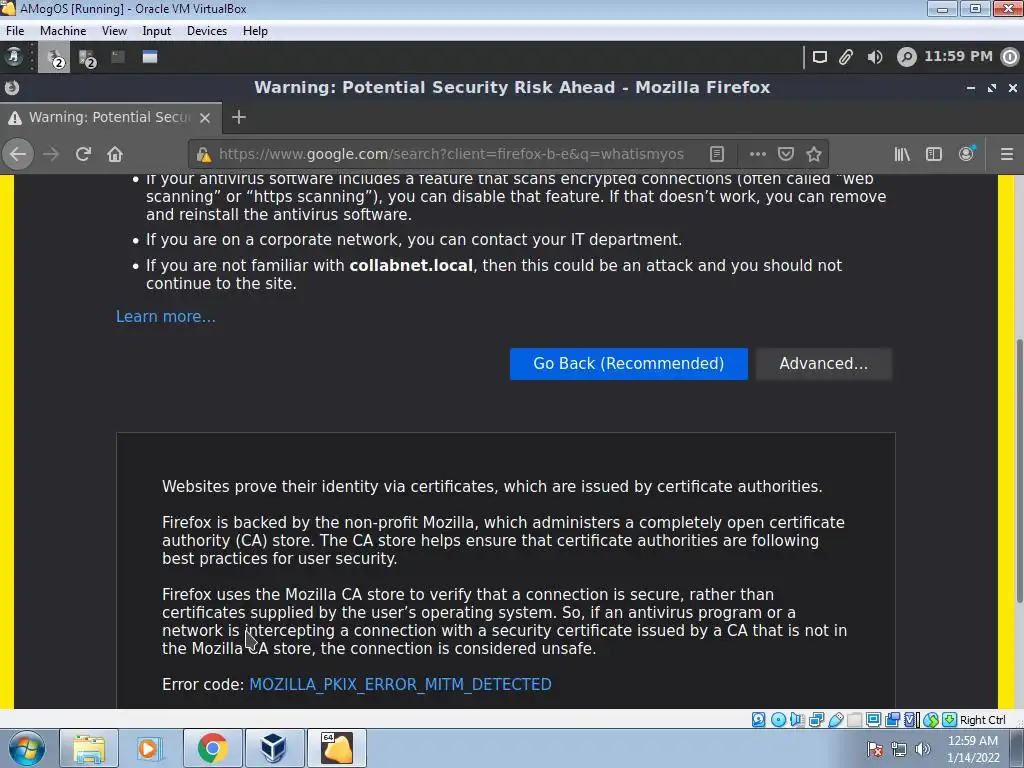Click the Advanced... button
This screenshot has width=1024, height=768.
point(824,364)
